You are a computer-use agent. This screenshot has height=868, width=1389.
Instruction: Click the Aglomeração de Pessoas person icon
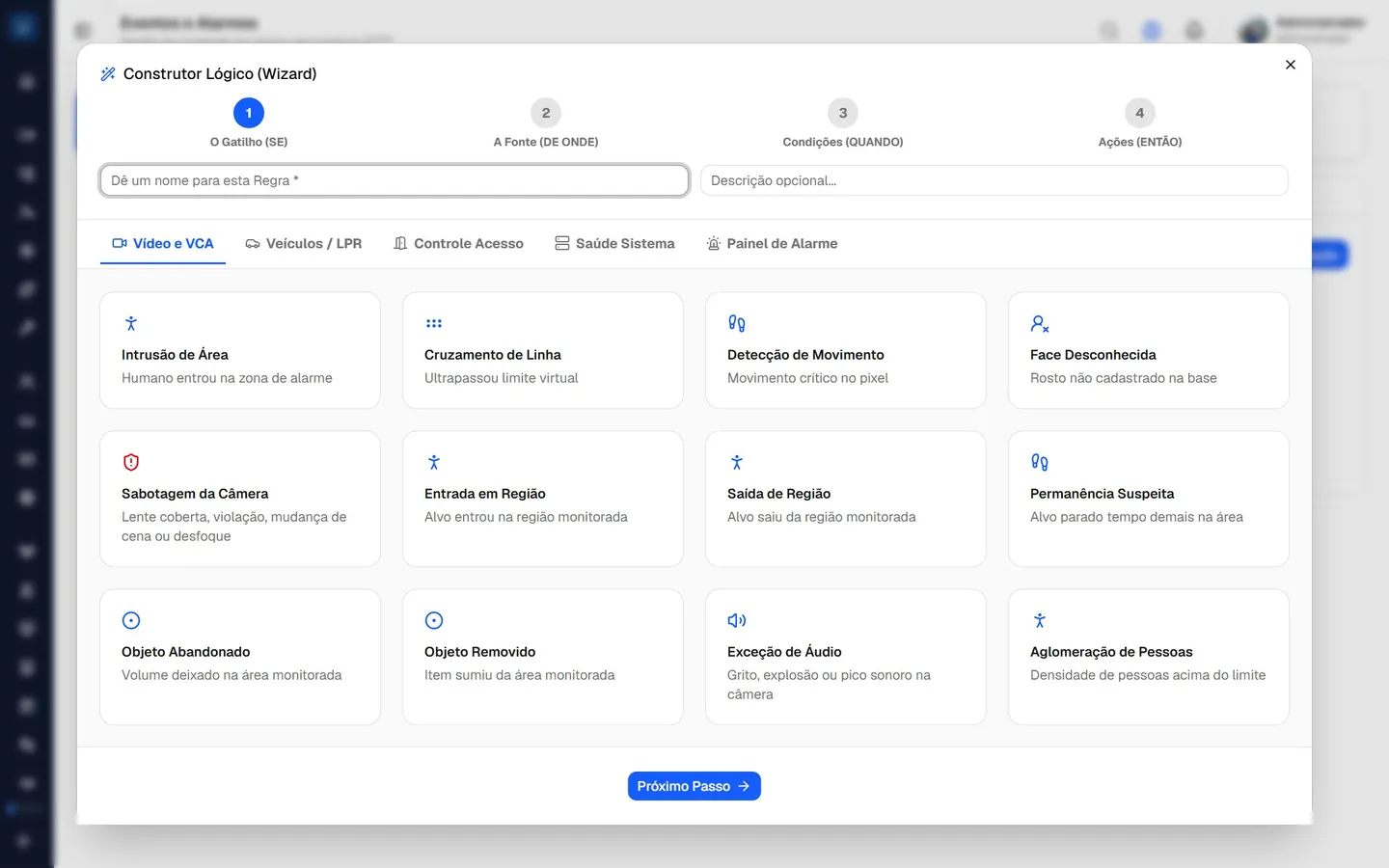1040,621
